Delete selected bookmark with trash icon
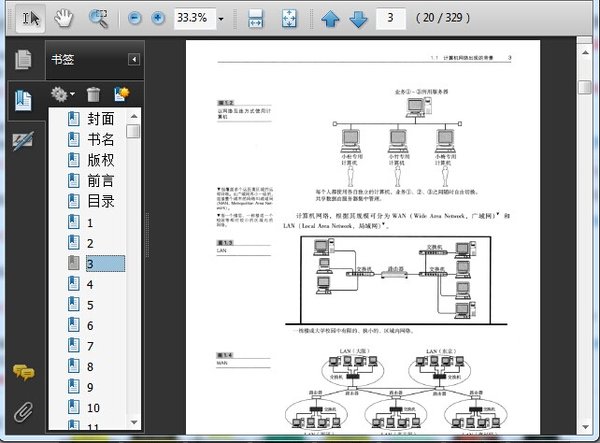600x443 pixels. point(93,94)
